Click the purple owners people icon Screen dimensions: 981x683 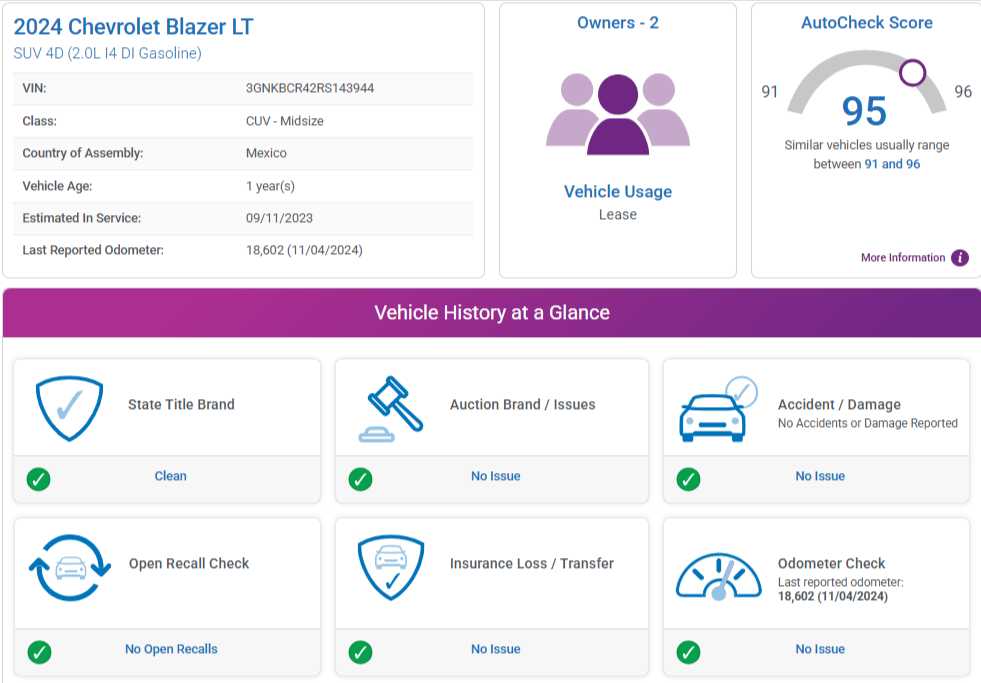click(x=617, y=115)
